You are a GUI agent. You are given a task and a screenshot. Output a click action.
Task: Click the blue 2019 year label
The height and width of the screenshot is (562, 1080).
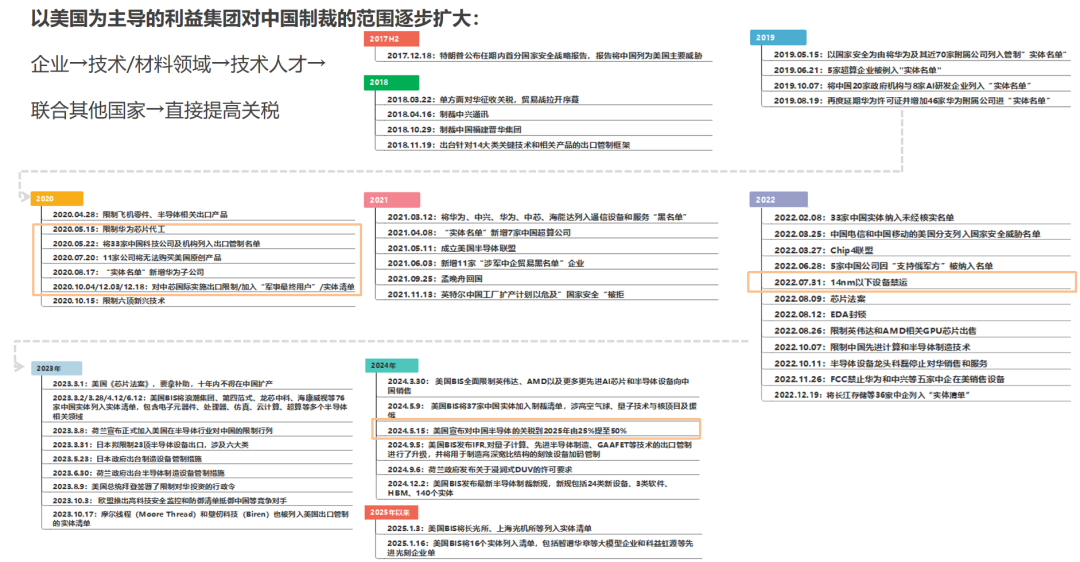[778, 38]
